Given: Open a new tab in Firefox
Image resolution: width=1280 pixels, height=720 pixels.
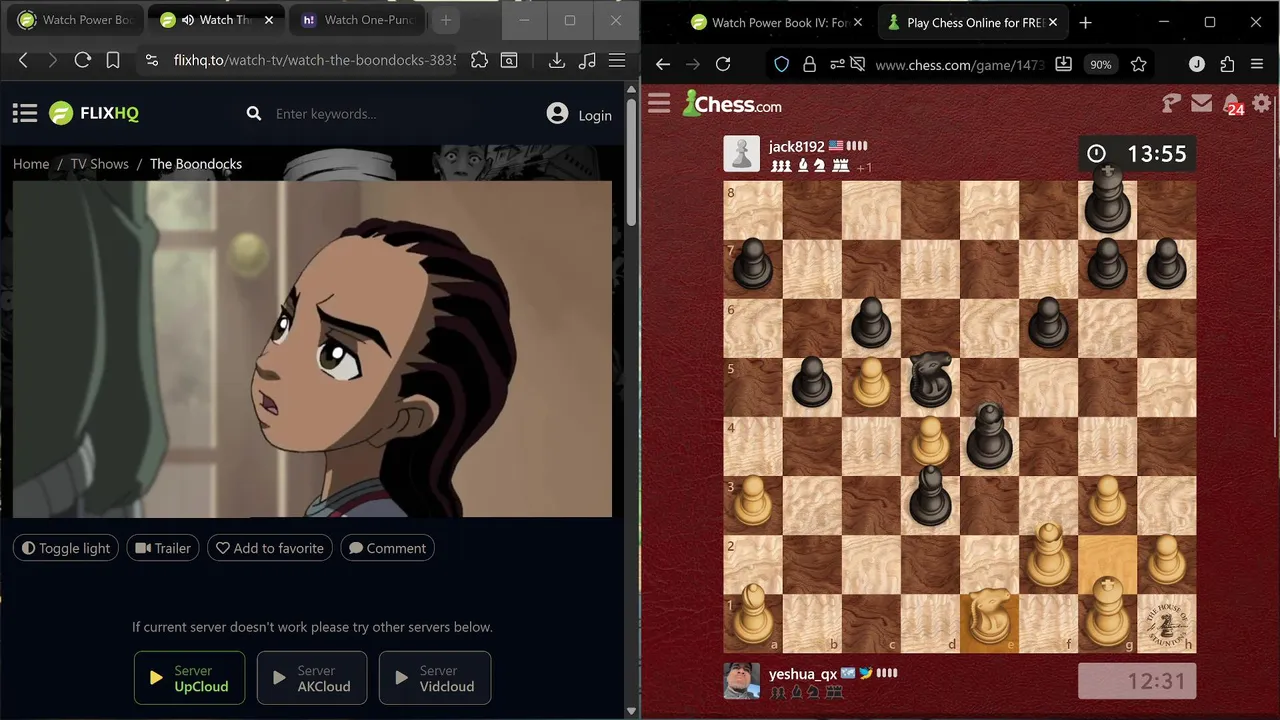Looking at the screenshot, I should (x=1086, y=22).
